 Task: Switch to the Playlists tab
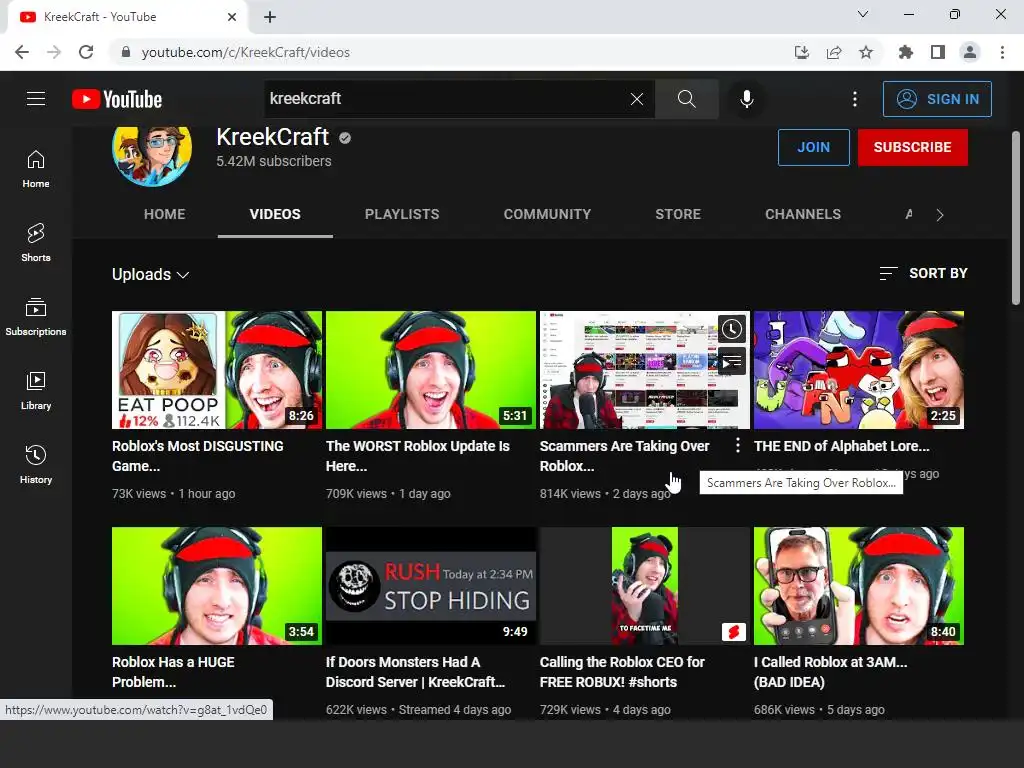(x=402, y=214)
